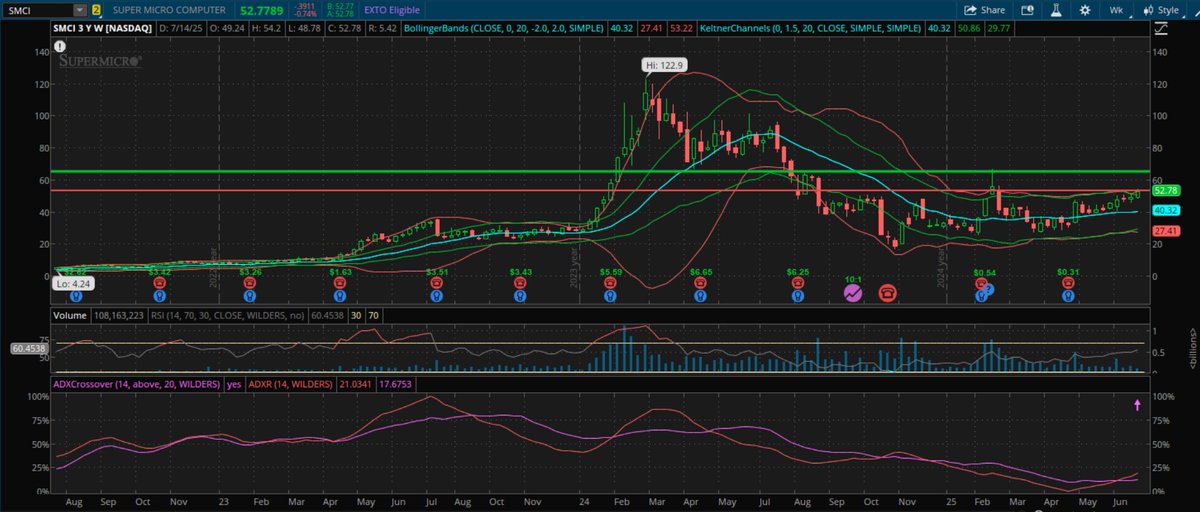
Task: Select the green horizontal price level line
Action: pos(600,172)
